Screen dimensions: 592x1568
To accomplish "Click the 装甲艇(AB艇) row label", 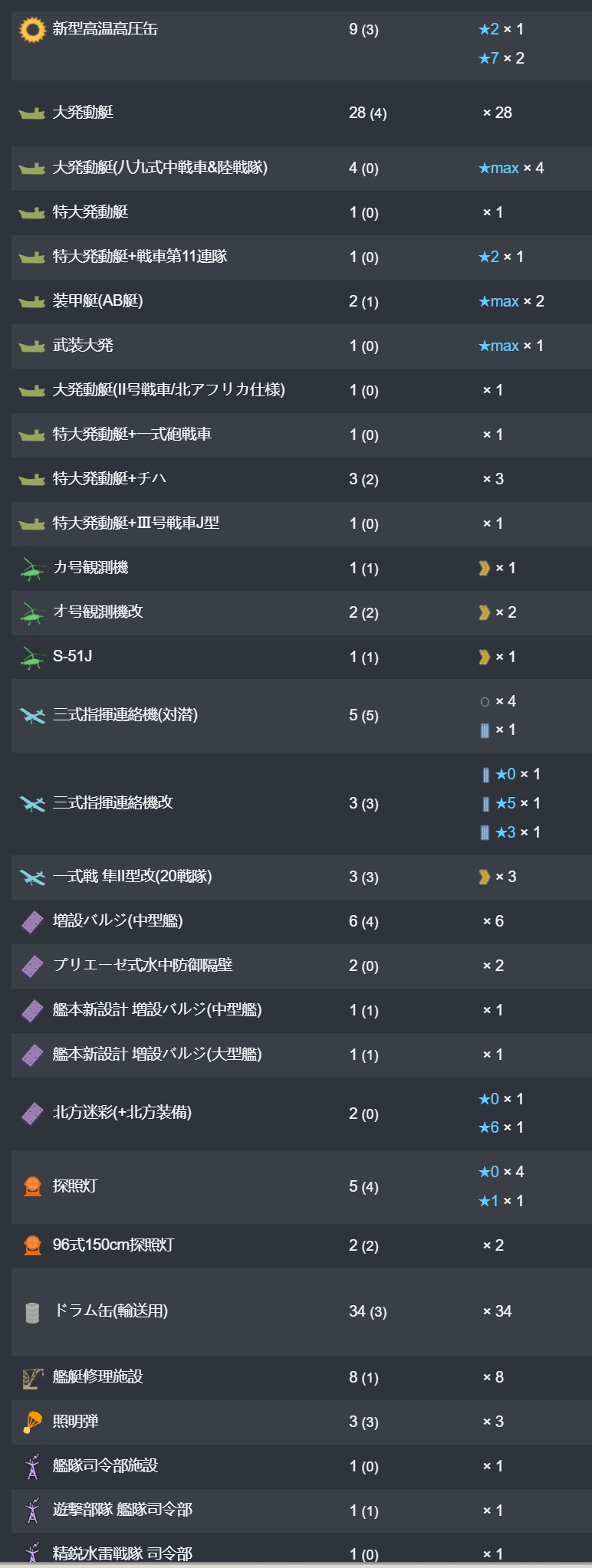I will click(97, 301).
